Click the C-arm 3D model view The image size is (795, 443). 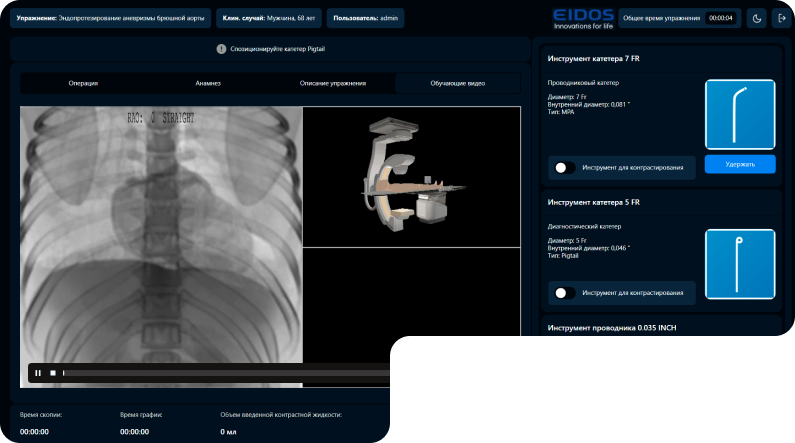point(411,177)
